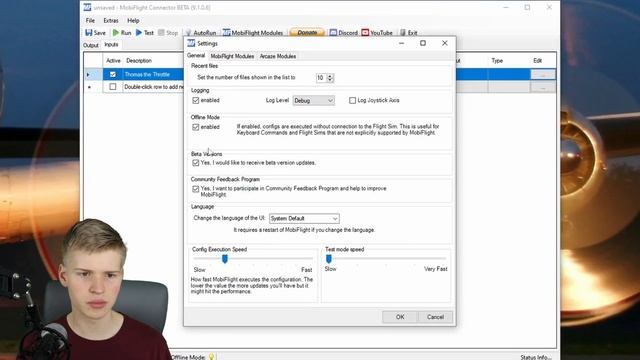Uncheck Active for Thomas the Throttle row
The image size is (640, 360).
pos(113,74)
